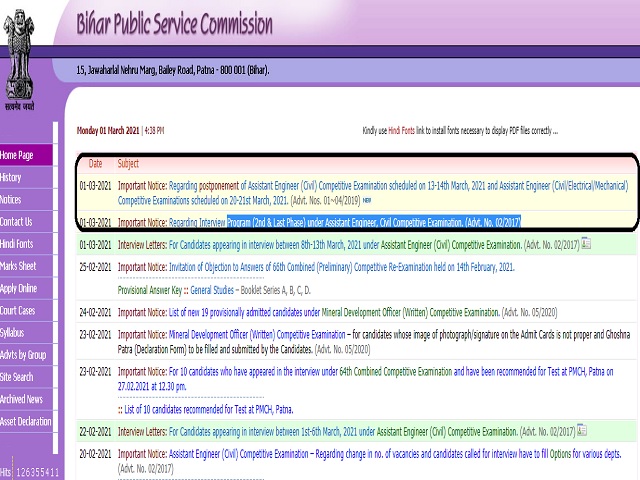The image size is (640, 480).
Task: Click the Bihar Public Service Commission title
Action: [x=175, y=24]
